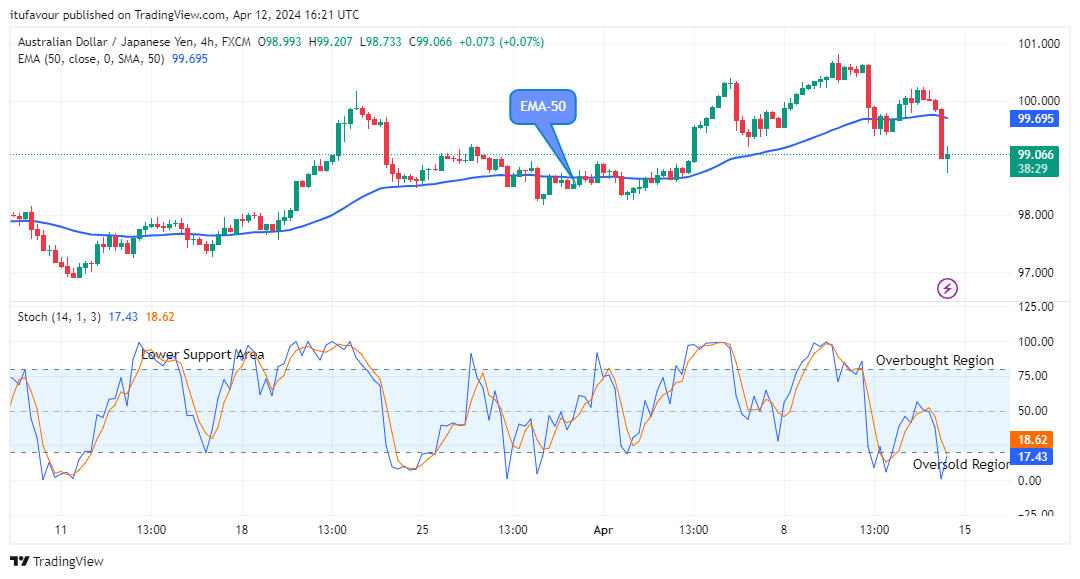The image size is (1080, 579).
Task: Click the green 99.066 current price label
Action: tap(1035, 161)
